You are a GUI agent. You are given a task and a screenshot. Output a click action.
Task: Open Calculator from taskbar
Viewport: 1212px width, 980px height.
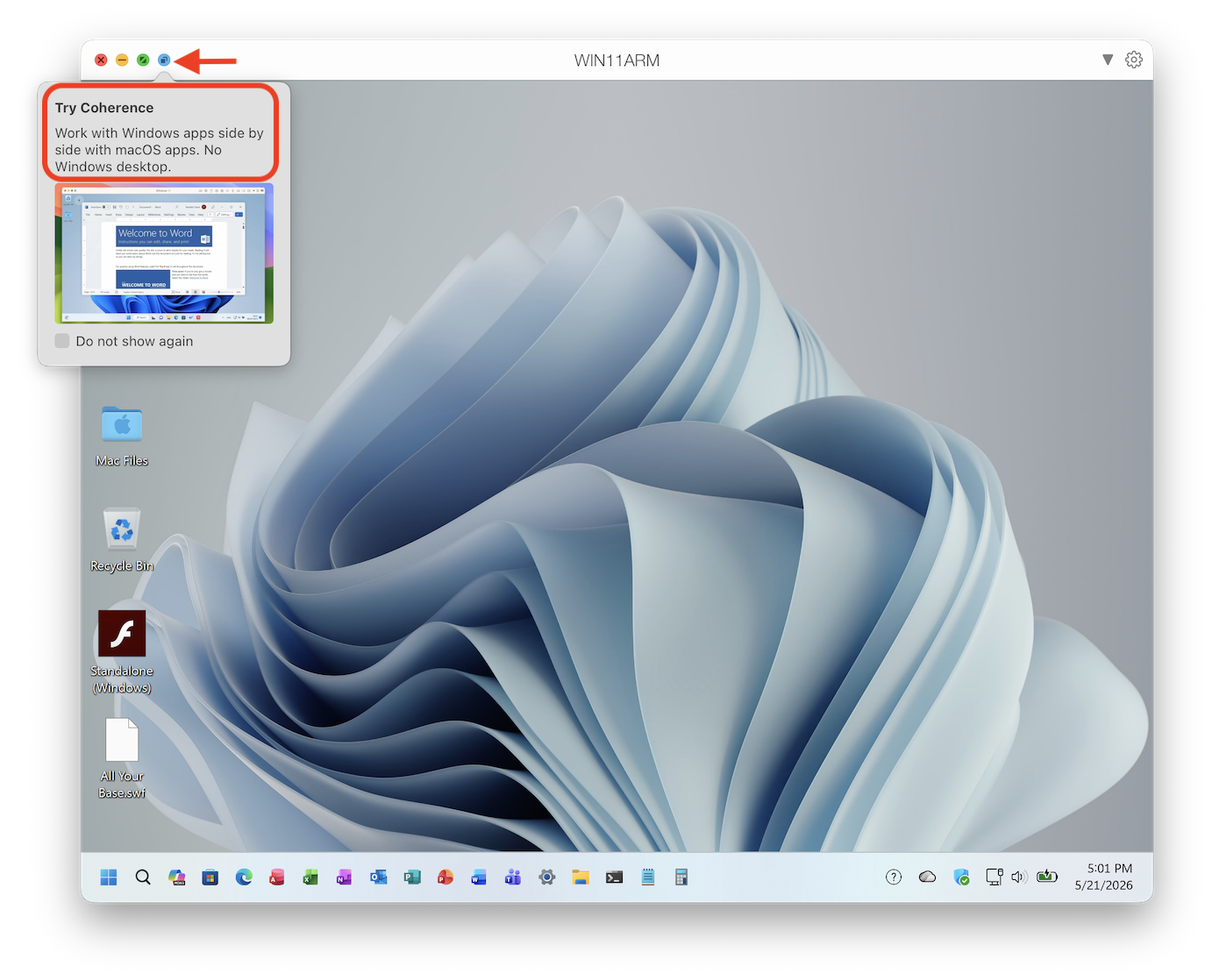681,877
